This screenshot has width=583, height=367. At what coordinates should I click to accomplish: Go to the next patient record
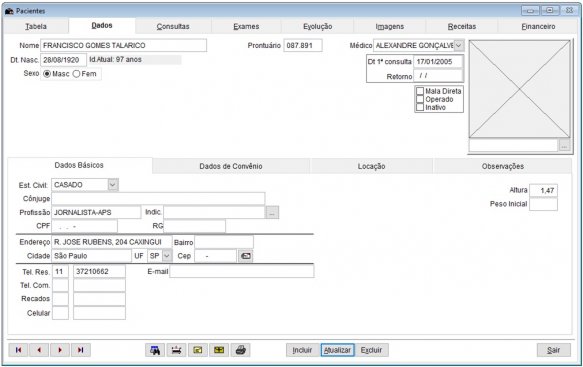(x=60, y=350)
